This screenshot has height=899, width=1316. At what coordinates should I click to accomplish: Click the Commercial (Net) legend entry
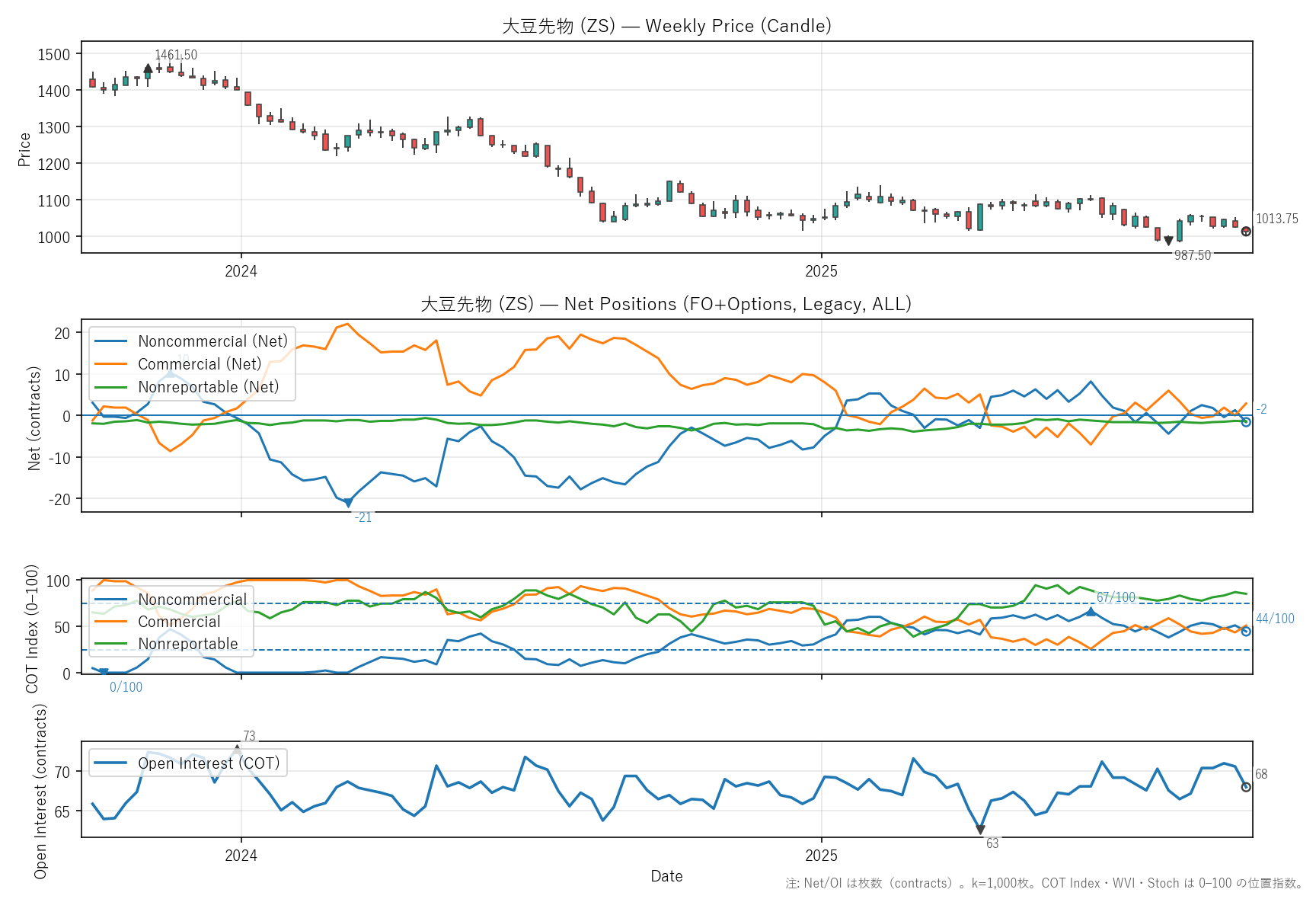[199, 364]
